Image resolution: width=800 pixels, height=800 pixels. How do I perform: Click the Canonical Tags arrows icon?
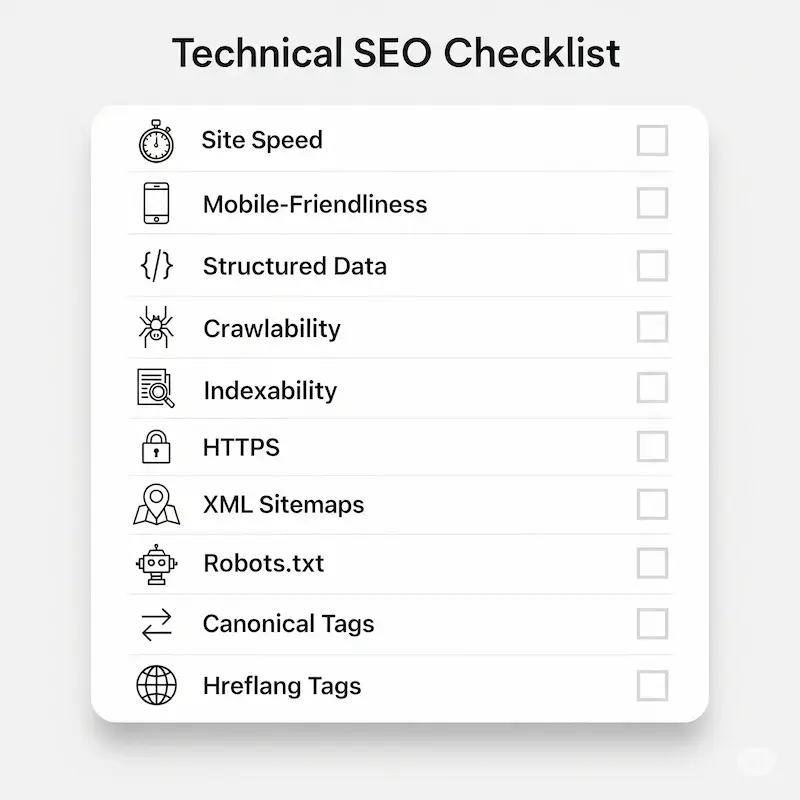(x=155, y=625)
